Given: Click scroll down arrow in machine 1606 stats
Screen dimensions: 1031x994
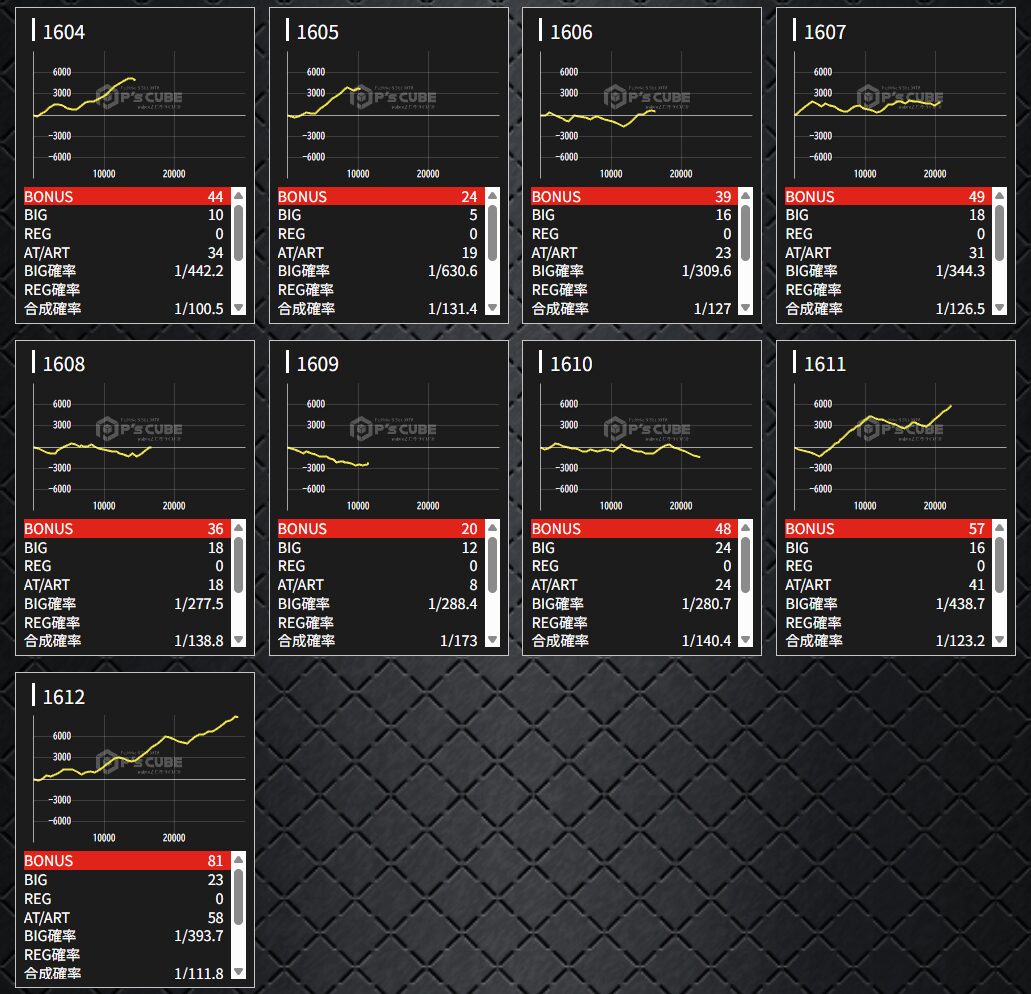Looking at the screenshot, I should pos(746,308).
